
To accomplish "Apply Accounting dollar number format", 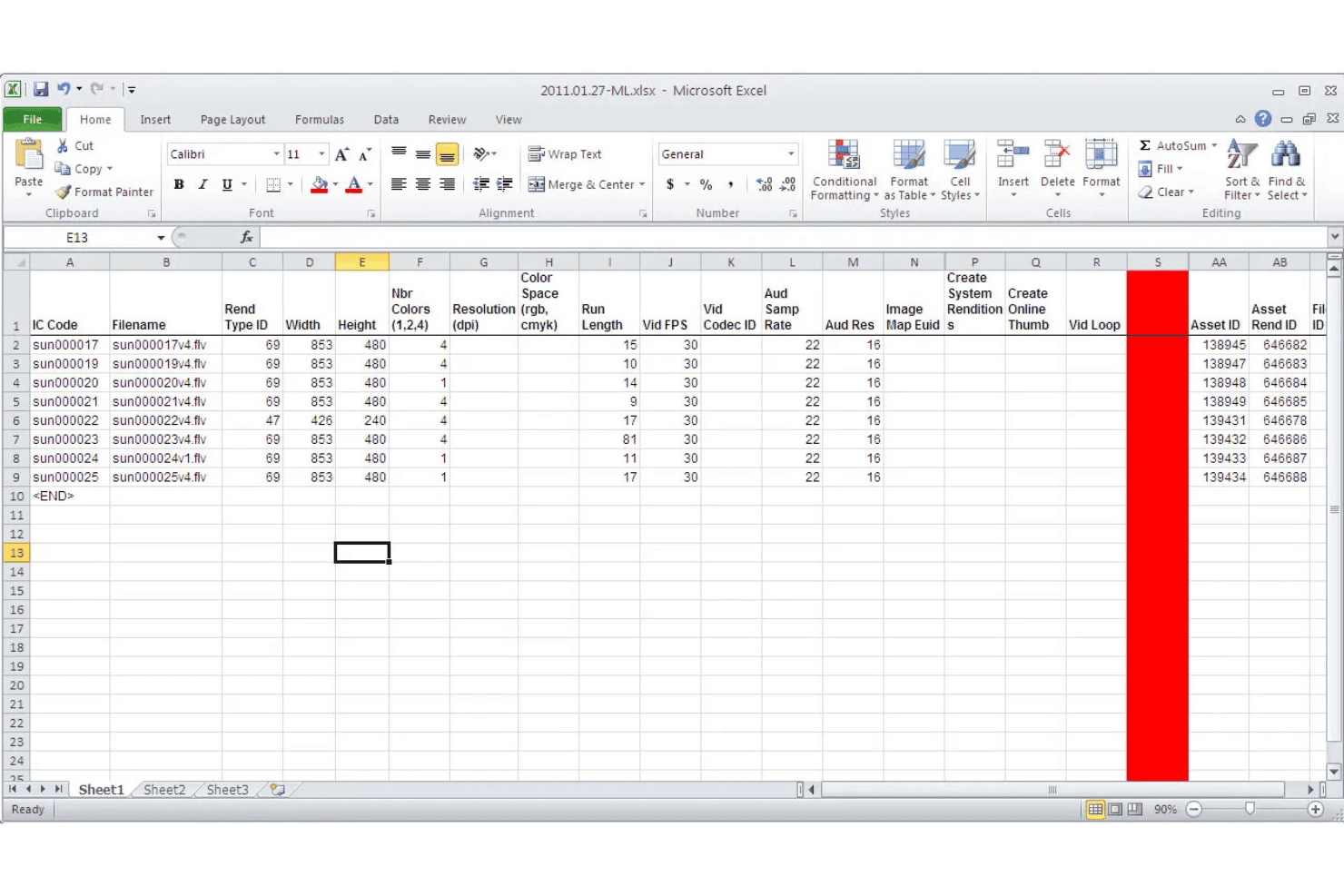I will click(x=670, y=184).
